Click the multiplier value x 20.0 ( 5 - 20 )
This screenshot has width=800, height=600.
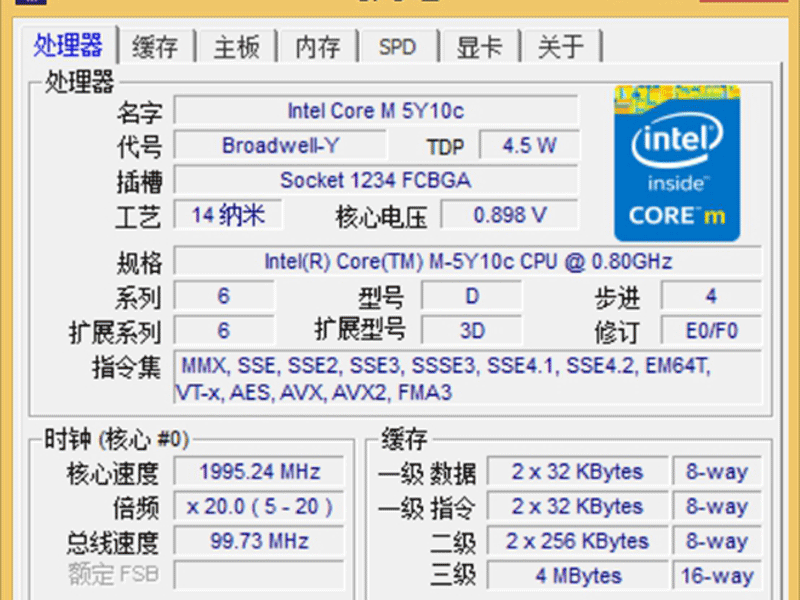tap(259, 506)
